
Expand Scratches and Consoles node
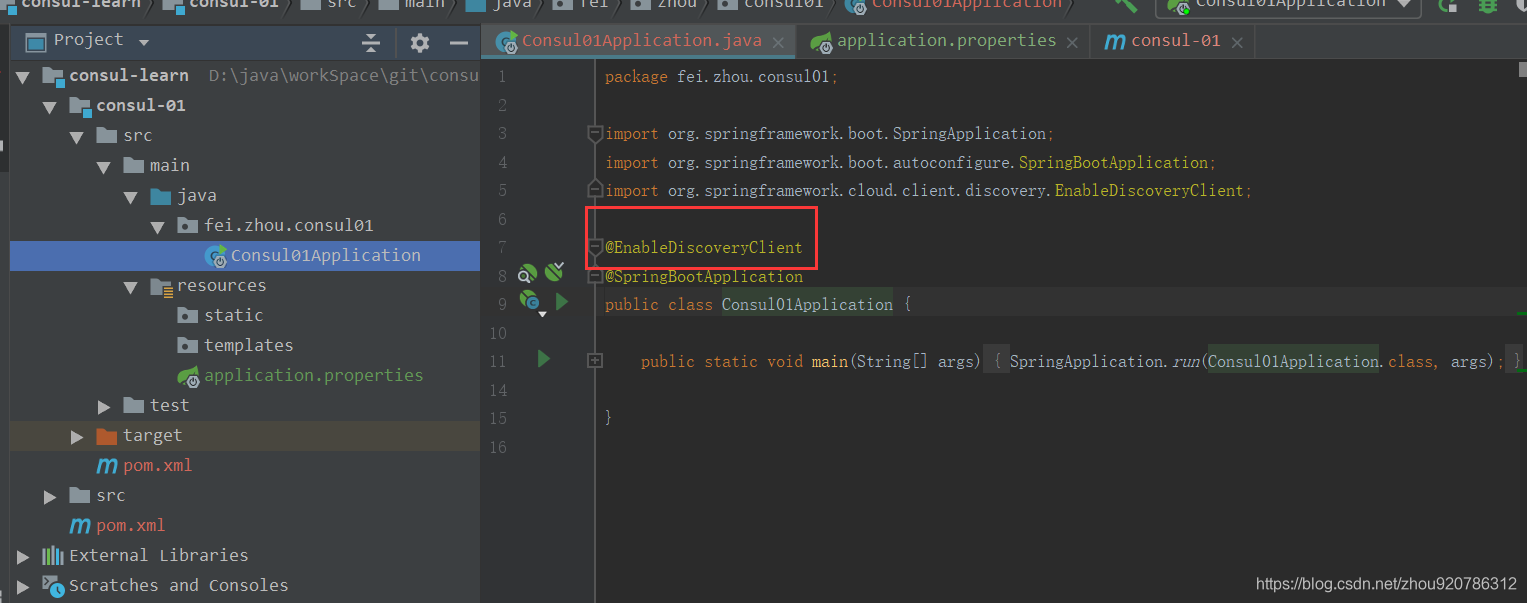(x=23, y=586)
